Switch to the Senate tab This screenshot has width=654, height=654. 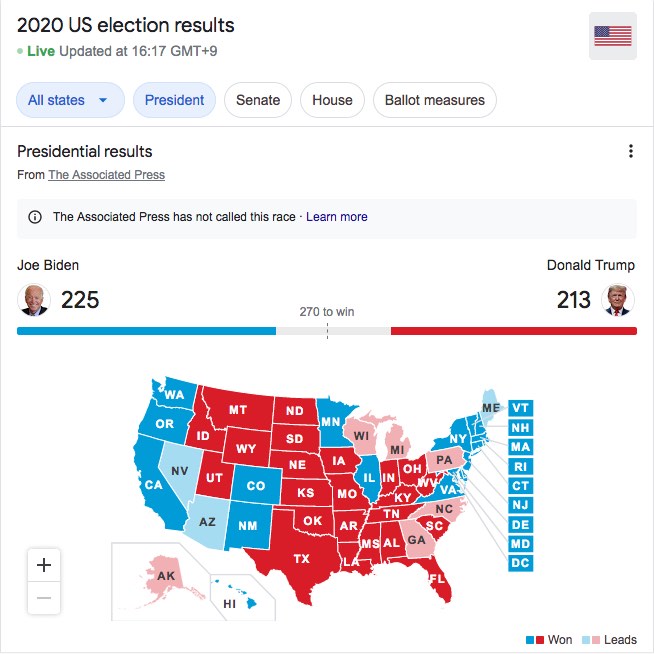tap(258, 100)
